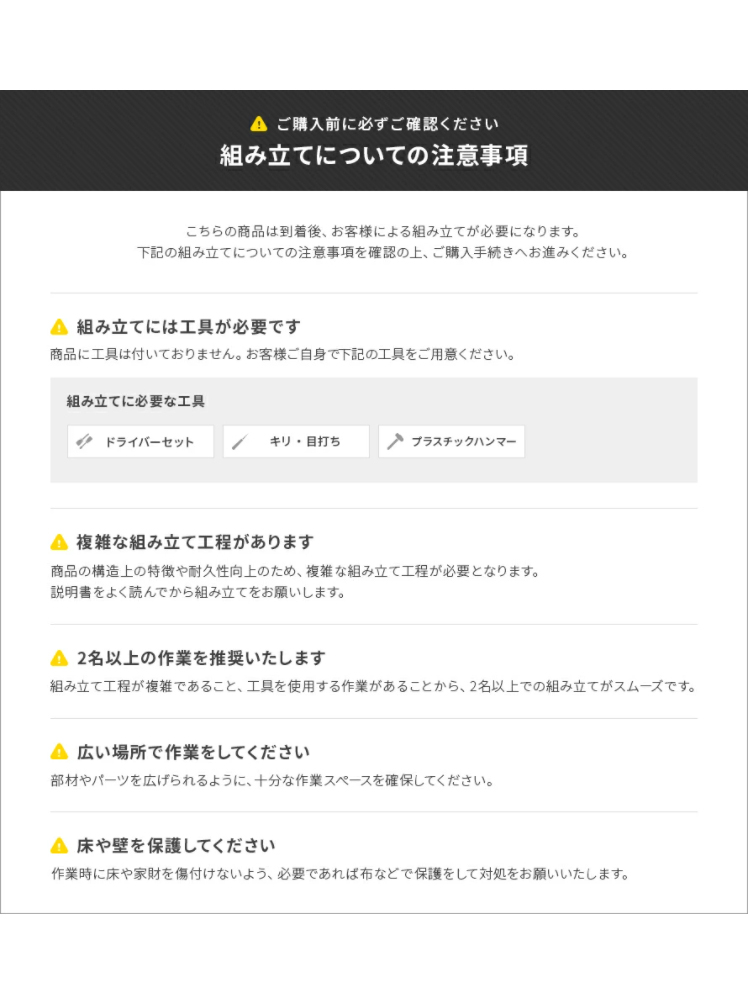Click the hammer icon in the tools list

[395, 442]
